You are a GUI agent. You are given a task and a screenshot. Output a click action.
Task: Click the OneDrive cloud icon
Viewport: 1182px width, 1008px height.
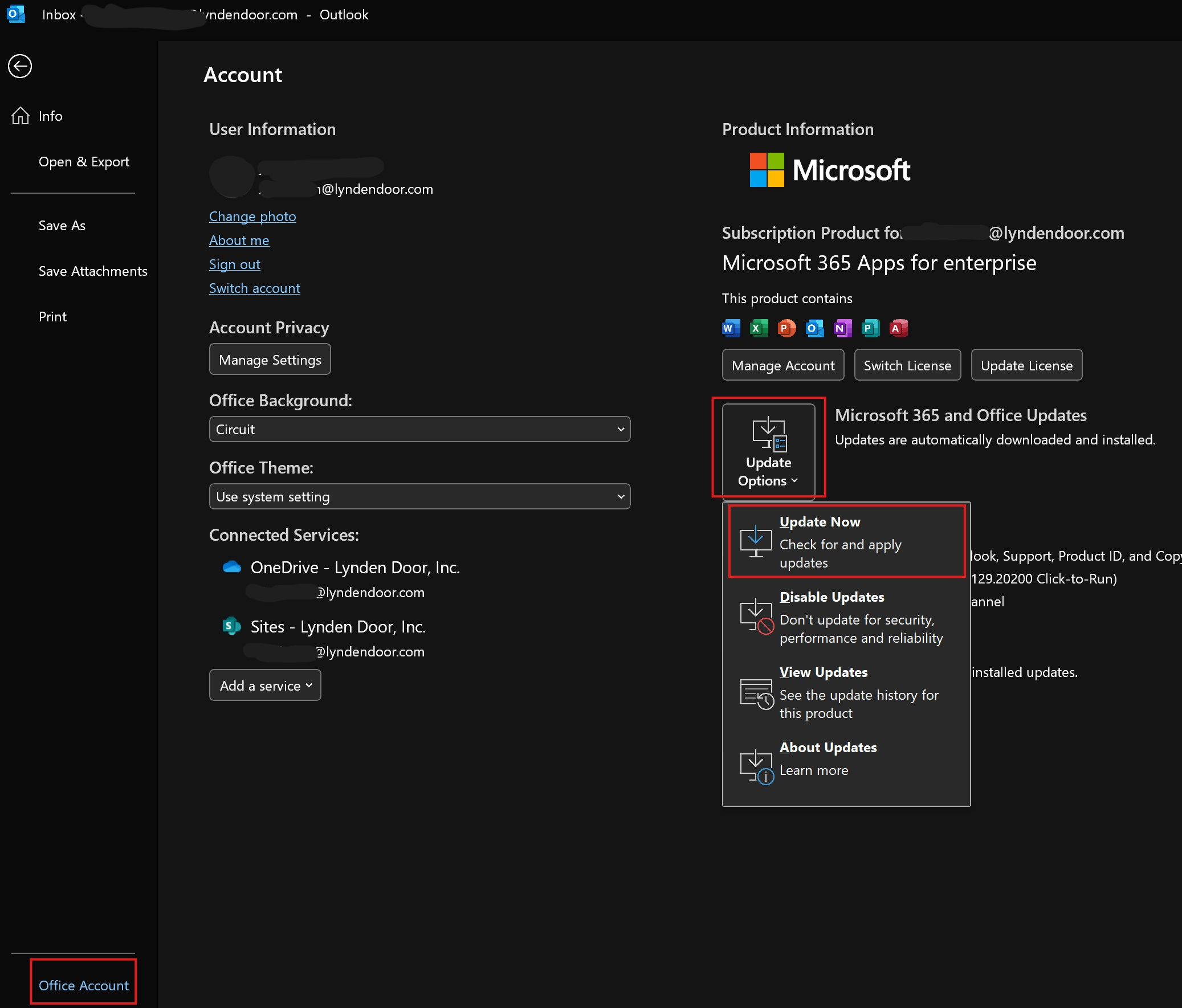click(231, 566)
